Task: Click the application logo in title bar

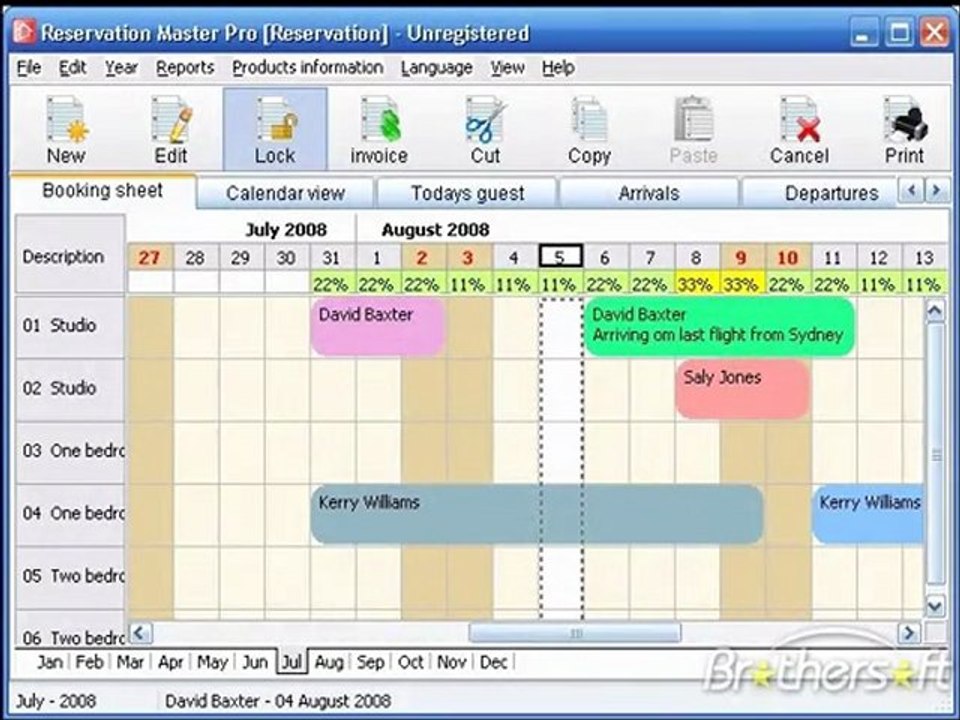Action: [24, 31]
